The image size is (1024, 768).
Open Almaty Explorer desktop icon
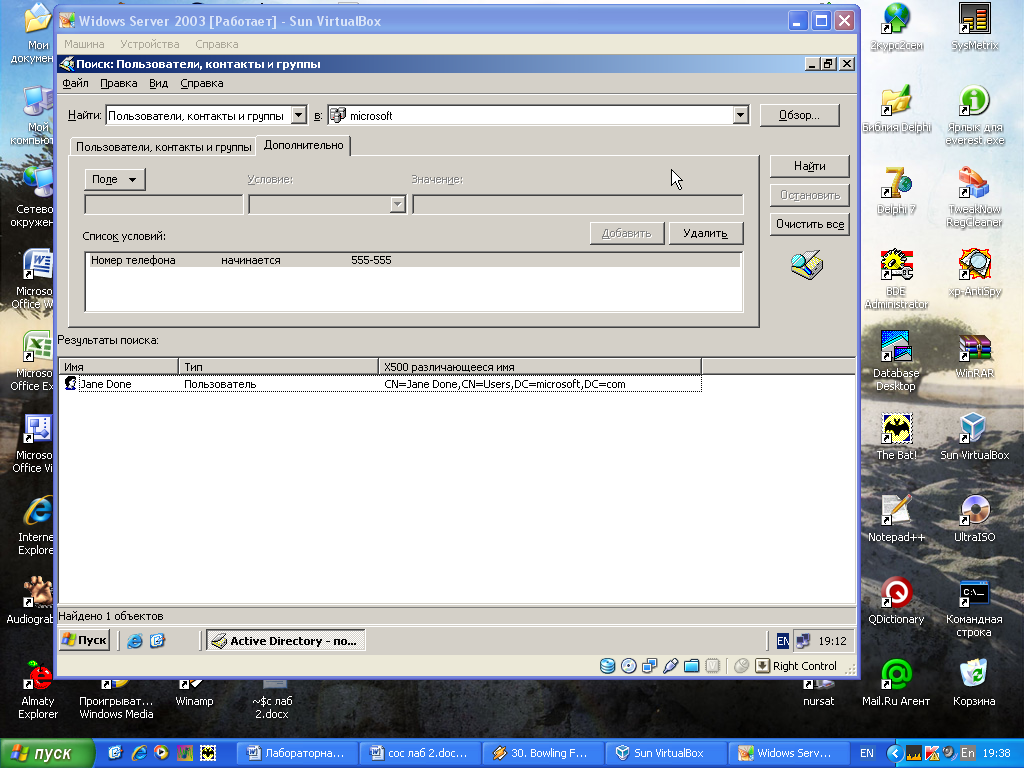[x=38, y=690]
